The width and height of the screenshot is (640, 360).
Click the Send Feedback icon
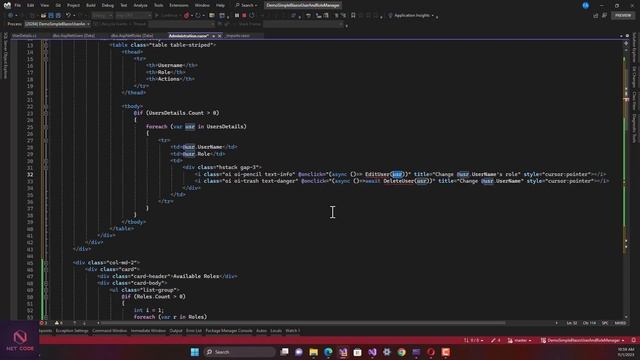[604, 16]
